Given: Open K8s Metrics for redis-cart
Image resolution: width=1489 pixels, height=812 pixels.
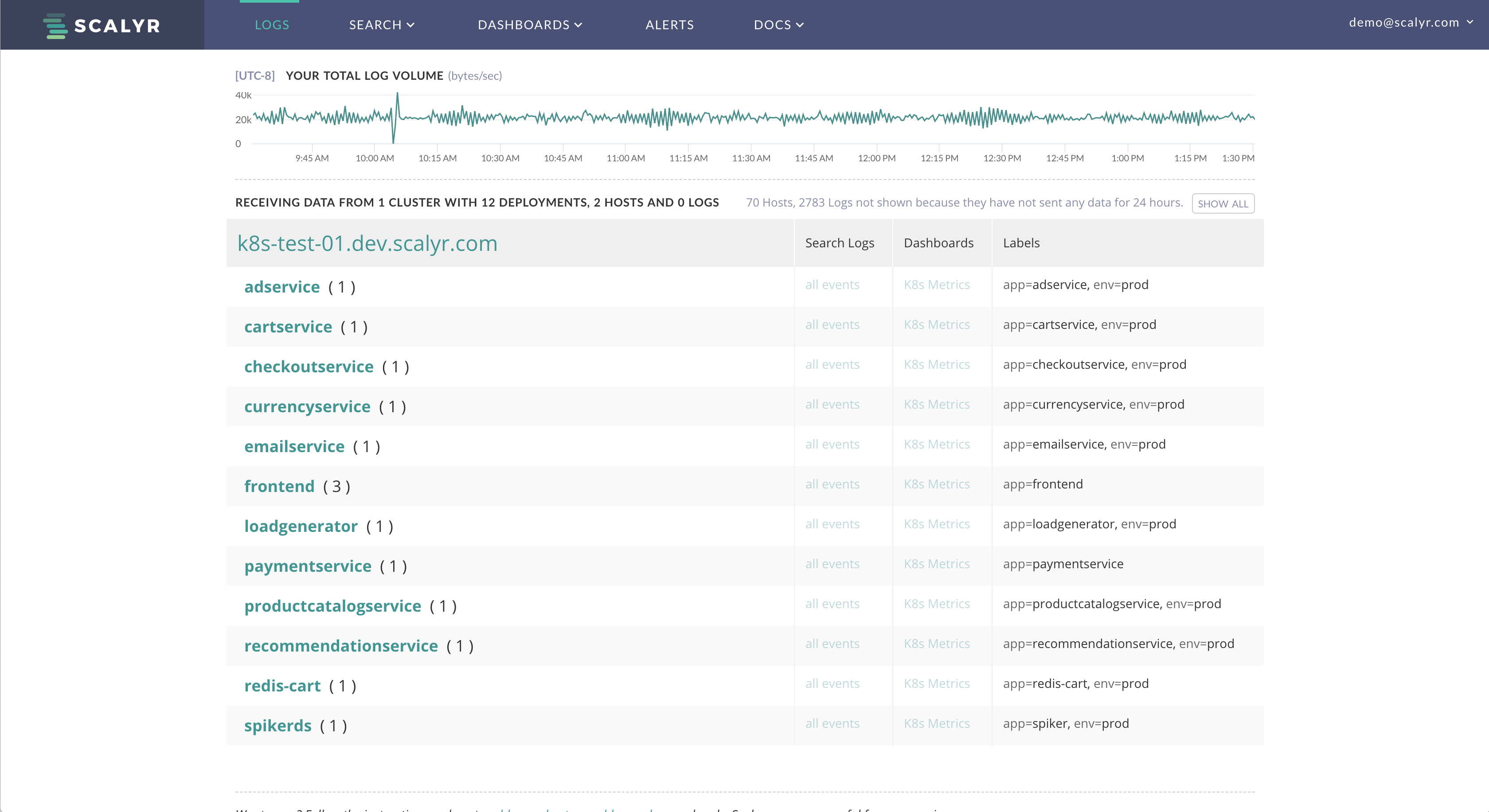Looking at the screenshot, I should pyautogui.click(x=936, y=684).
